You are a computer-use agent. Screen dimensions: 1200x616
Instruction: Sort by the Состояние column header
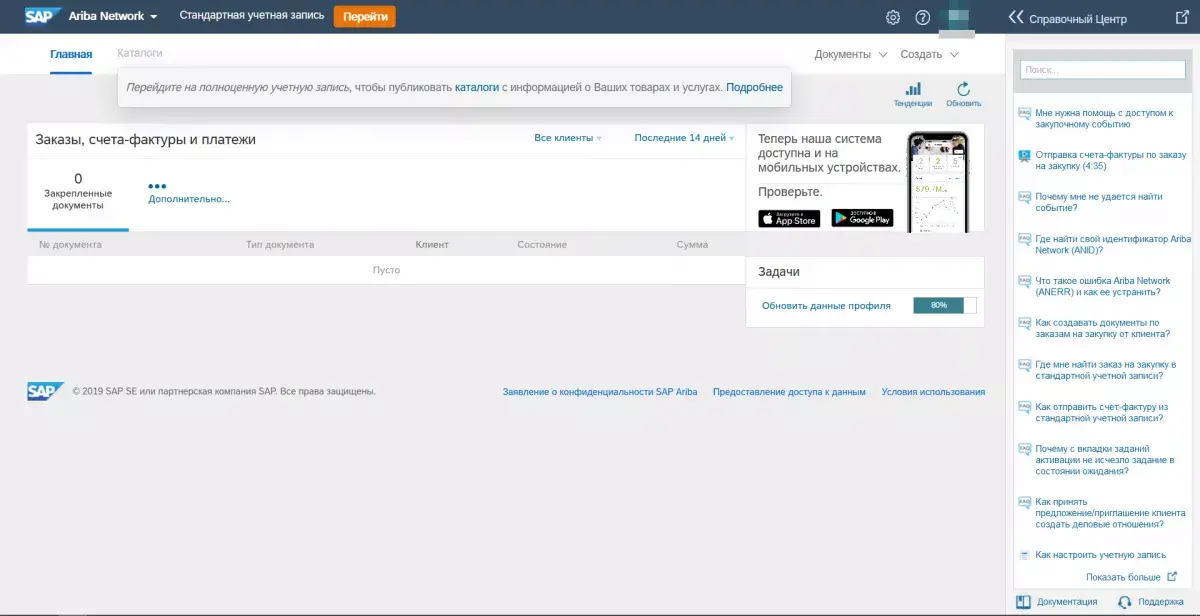[542, 244]
